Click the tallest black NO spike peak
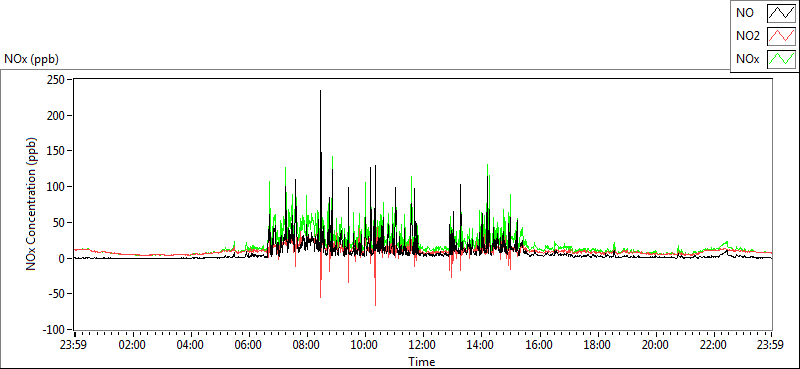This screenshot has height=369, width=800. (x=320, y=91)
